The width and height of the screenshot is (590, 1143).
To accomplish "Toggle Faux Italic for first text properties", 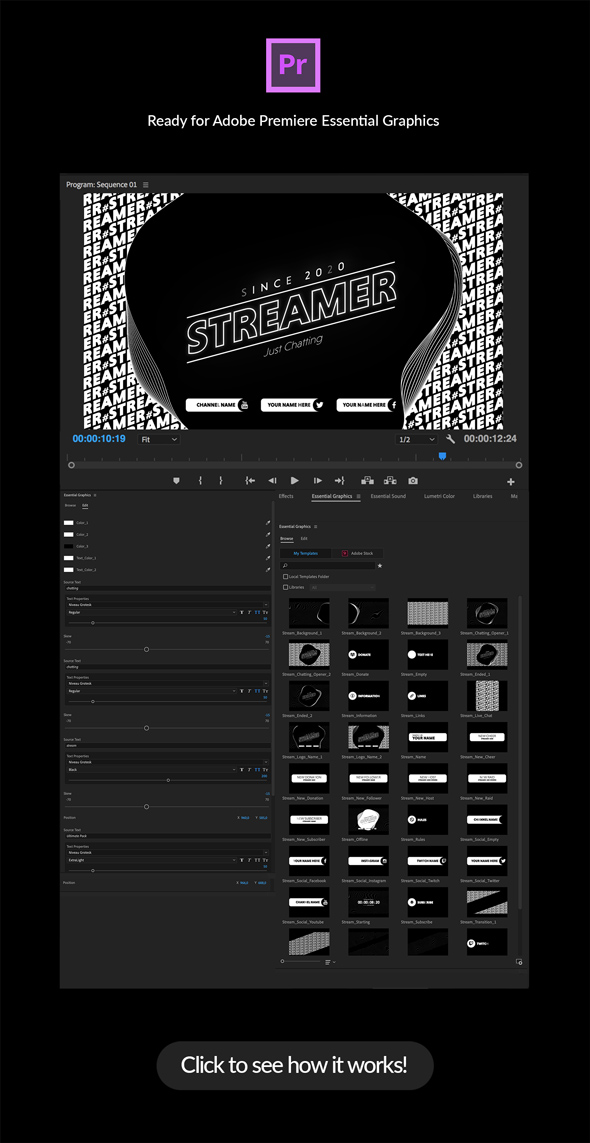I will [249, 612].
